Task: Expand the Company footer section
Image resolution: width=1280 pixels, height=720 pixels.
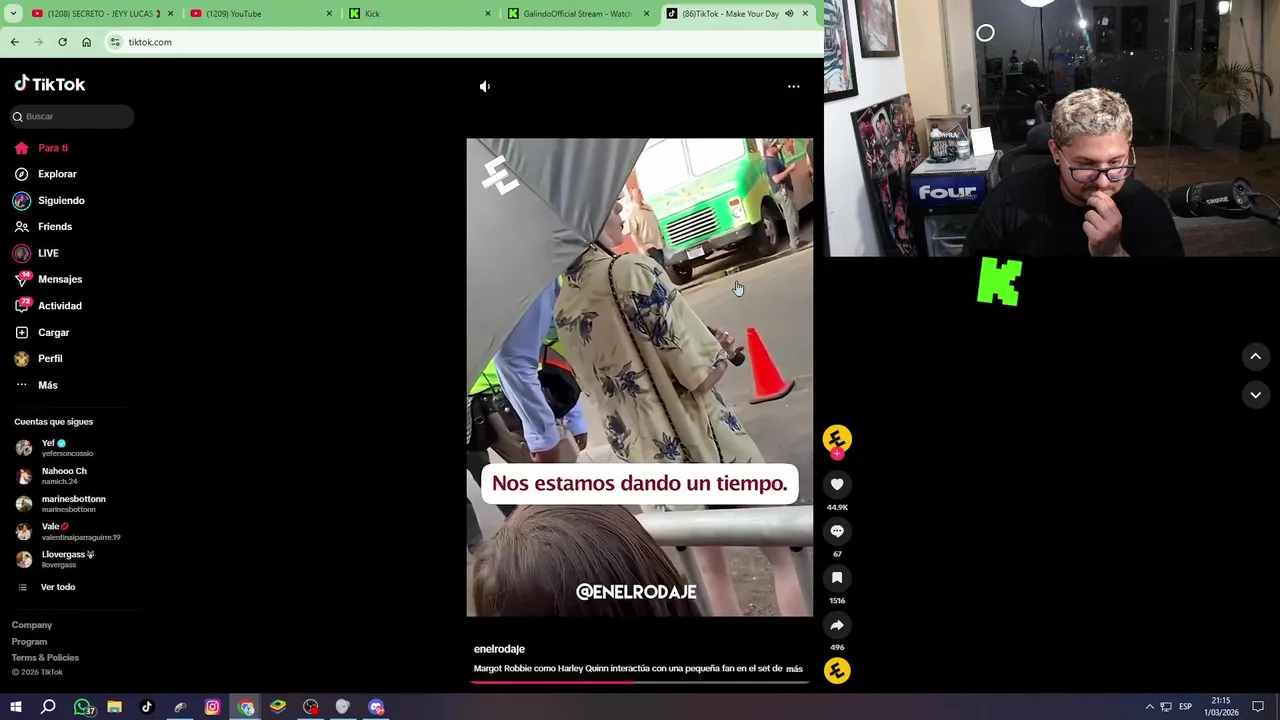Action: pyautogui.click(x=32, y=625)
